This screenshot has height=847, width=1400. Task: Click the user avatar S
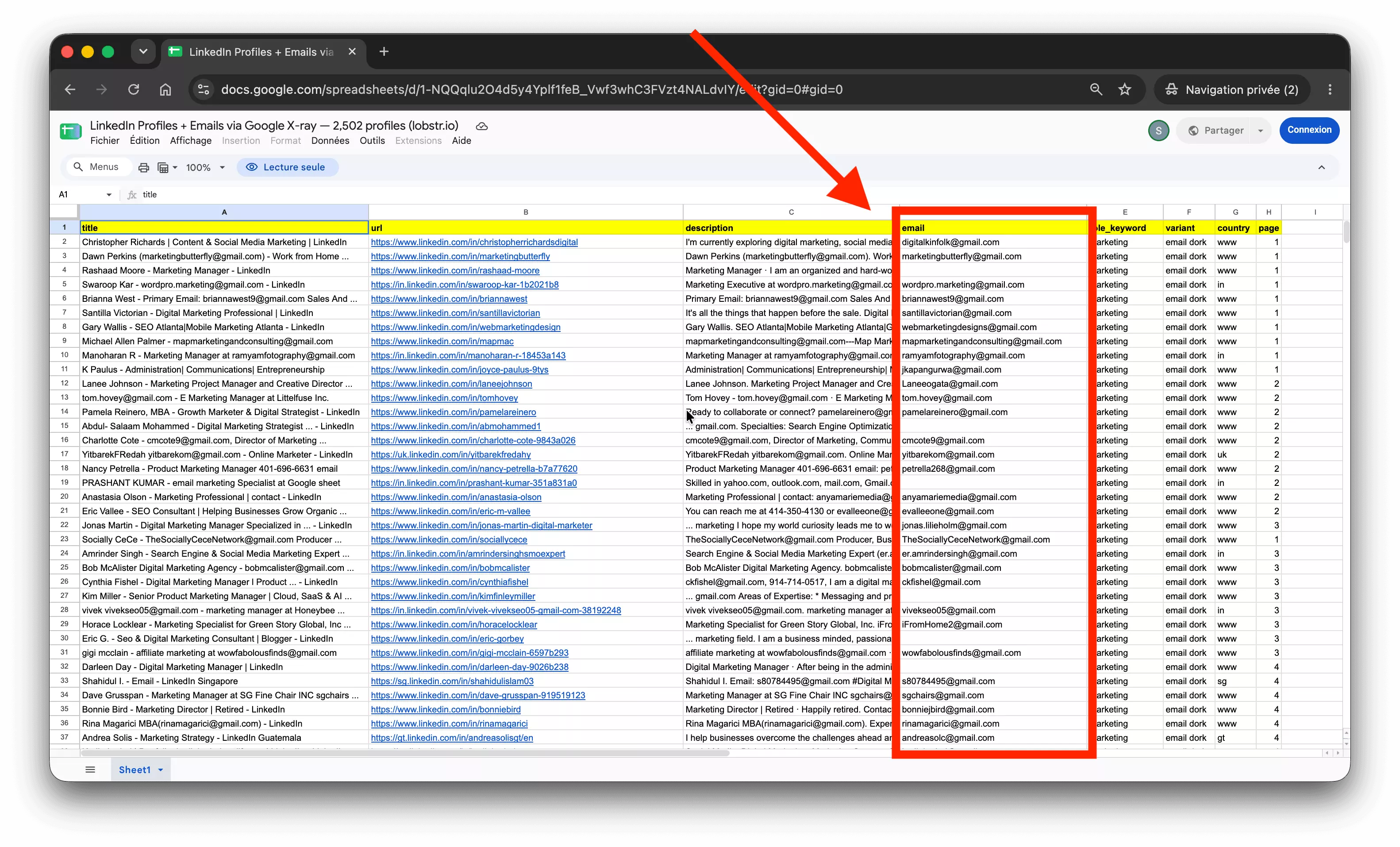point(1158,131)
